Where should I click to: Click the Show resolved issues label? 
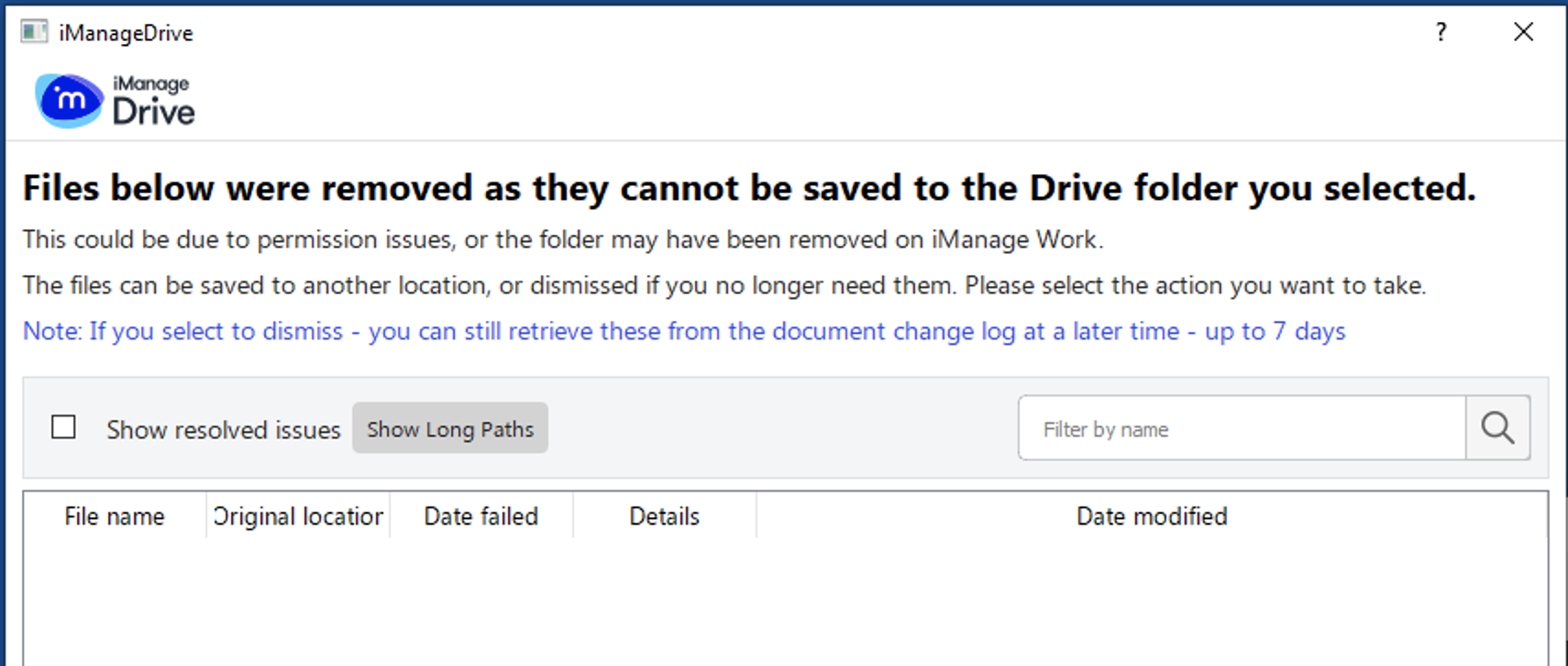(x=223, y=429)
